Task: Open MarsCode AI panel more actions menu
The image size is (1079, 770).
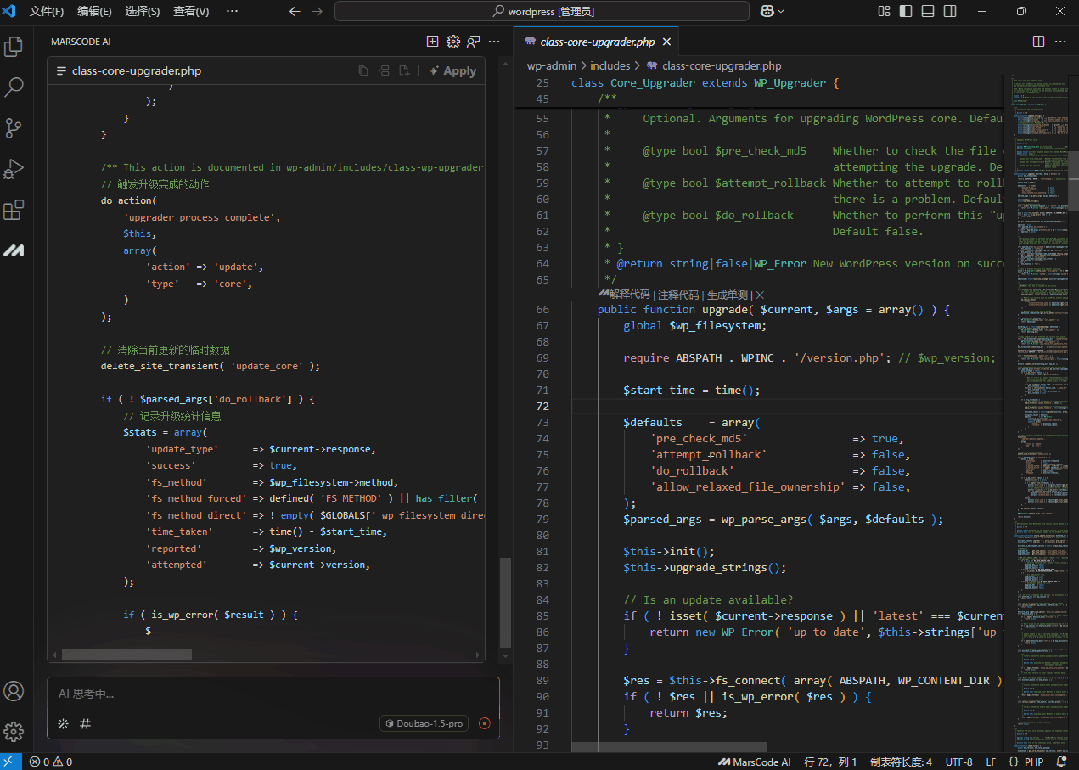Action: [494, 42]
